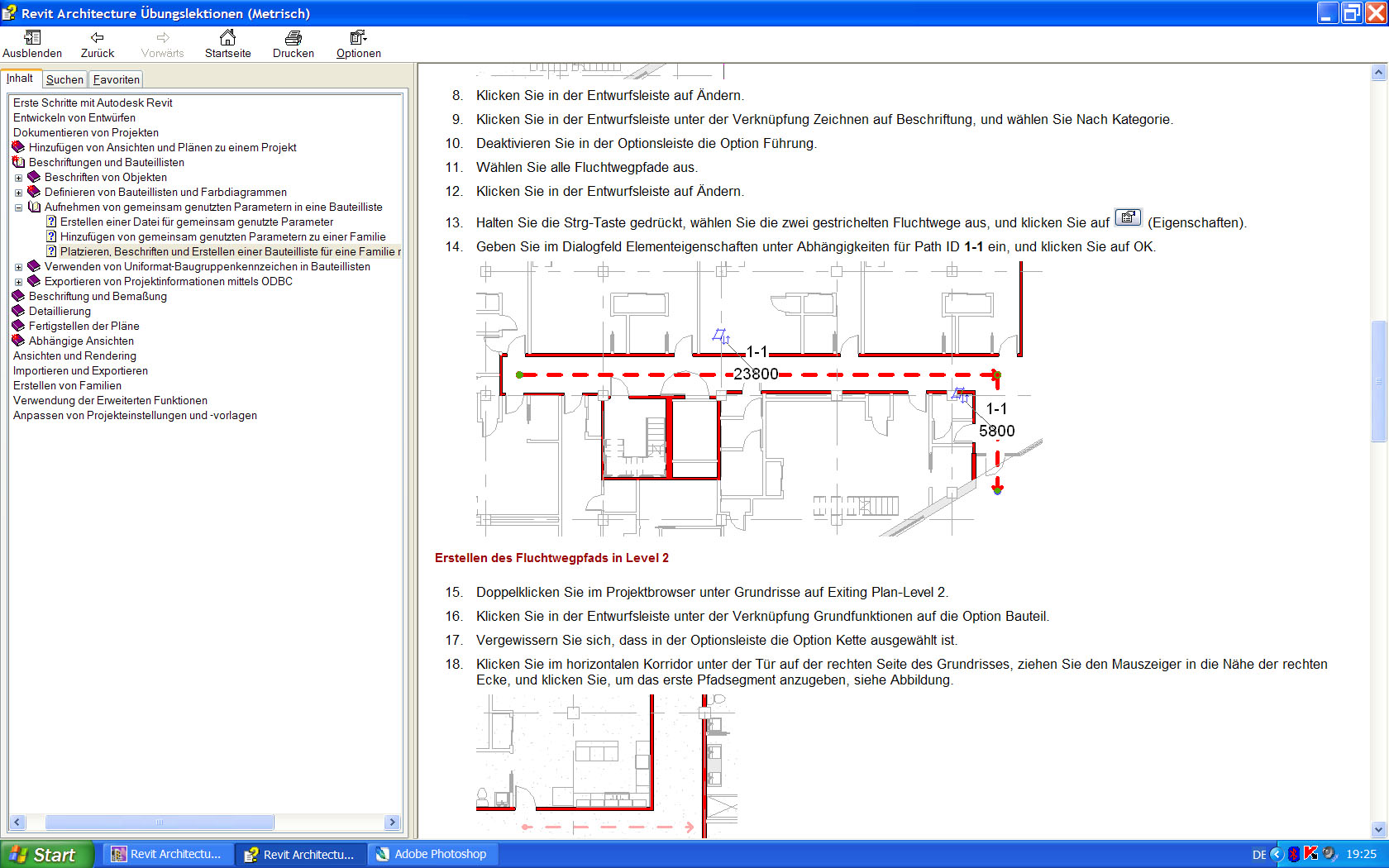Open Verwendung der Erweiterten Funktionen topic
The image size is (1389, 868).
click(110, 400)
